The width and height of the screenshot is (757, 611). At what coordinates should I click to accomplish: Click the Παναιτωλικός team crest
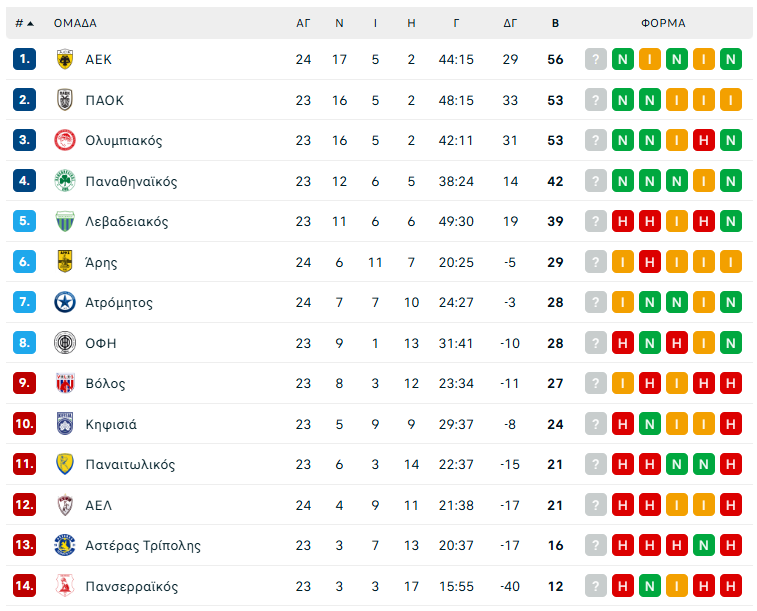pyautogui.click(x=65, y=464)
